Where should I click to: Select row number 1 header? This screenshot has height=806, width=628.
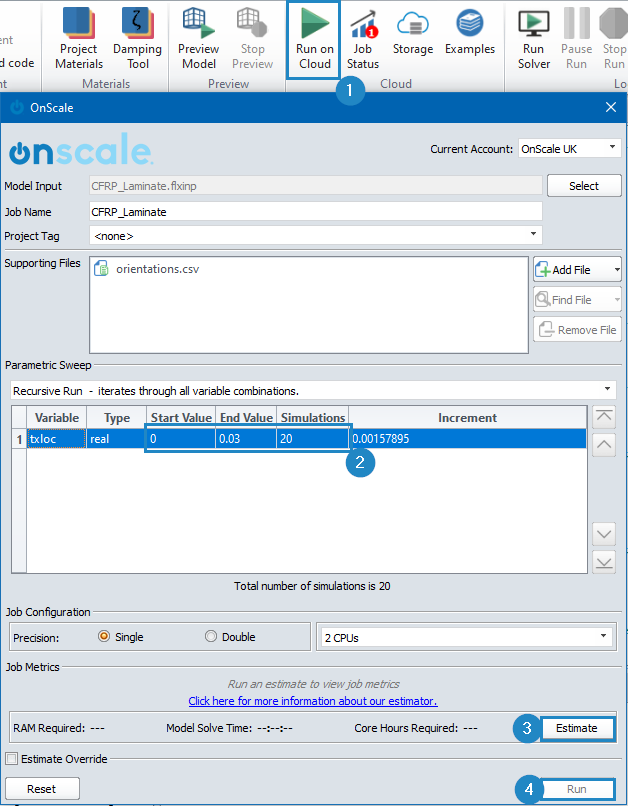(x=19, y=438)
